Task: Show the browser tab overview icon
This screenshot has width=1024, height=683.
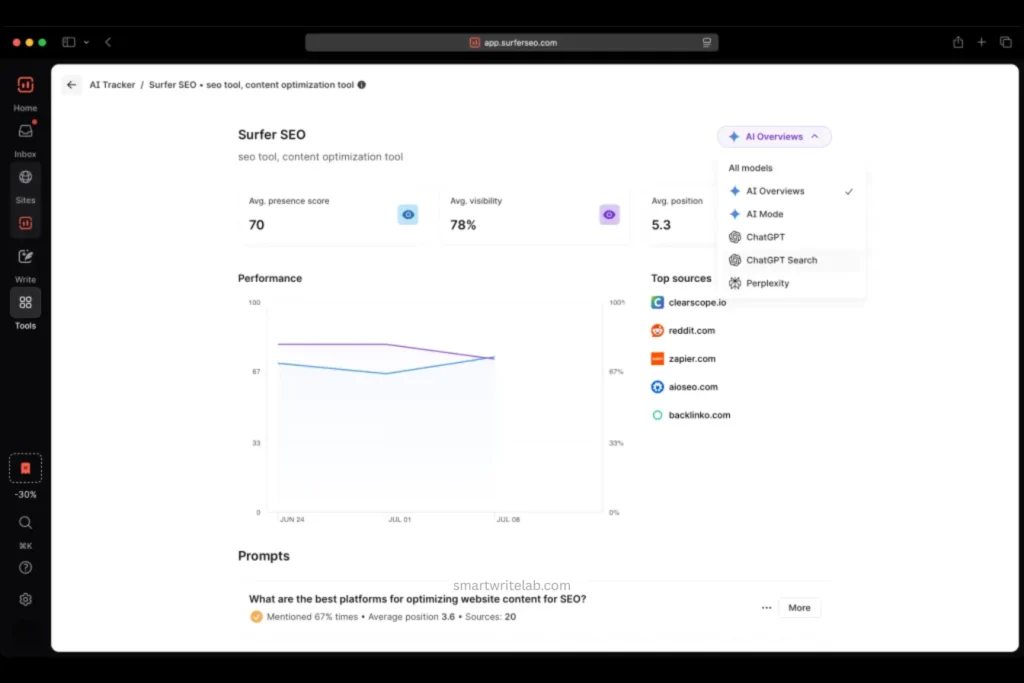Action: coord(1006,42)
